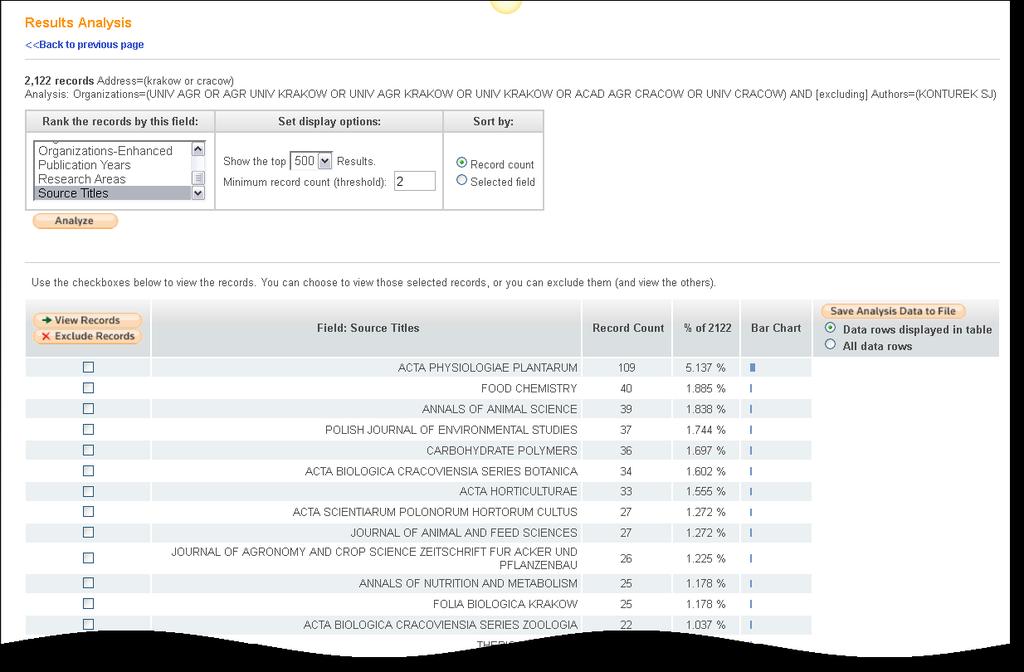Viewport: 1024px width, 672px height.
Task: Check the Annals of Nutrition and Metabolism row
Action: pos(88,583)
